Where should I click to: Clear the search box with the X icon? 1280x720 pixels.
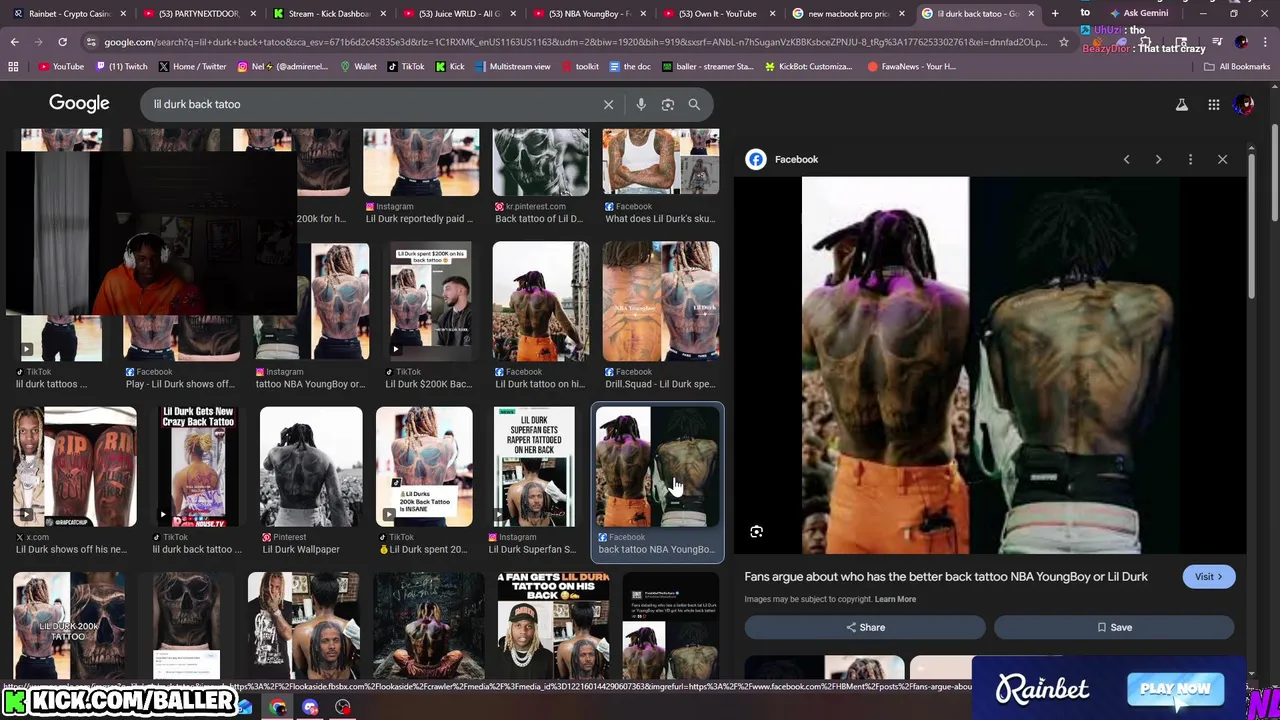(608, 104)
